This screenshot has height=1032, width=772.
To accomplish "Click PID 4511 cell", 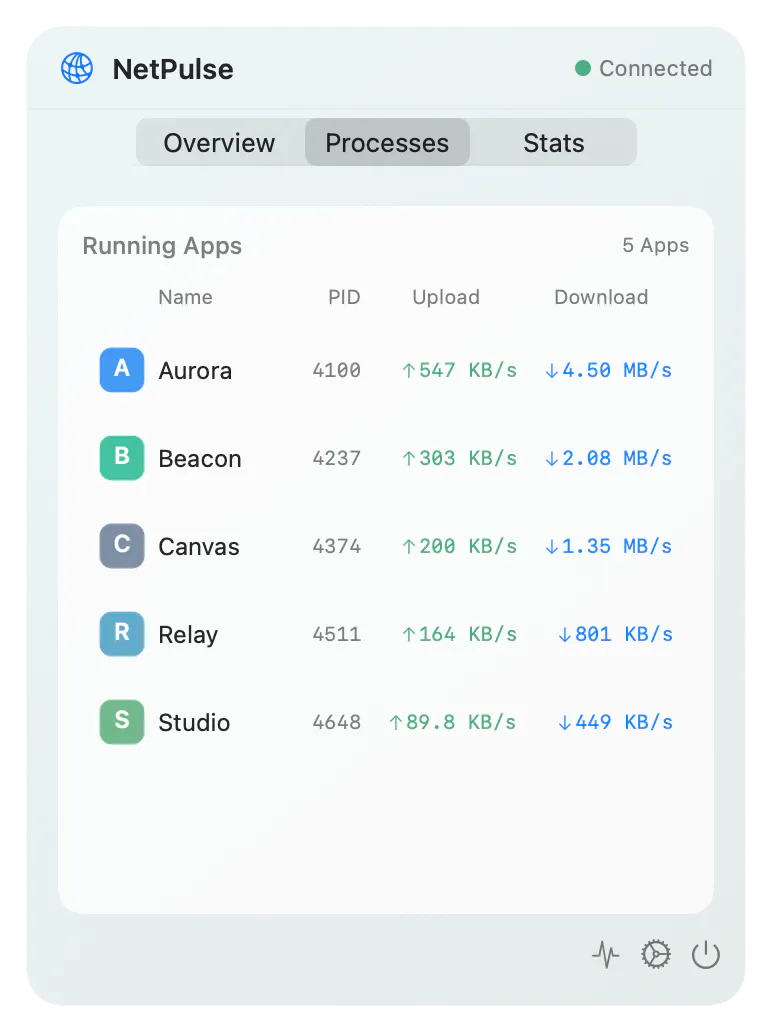I will pyautogui.click(x=336, y=634).
